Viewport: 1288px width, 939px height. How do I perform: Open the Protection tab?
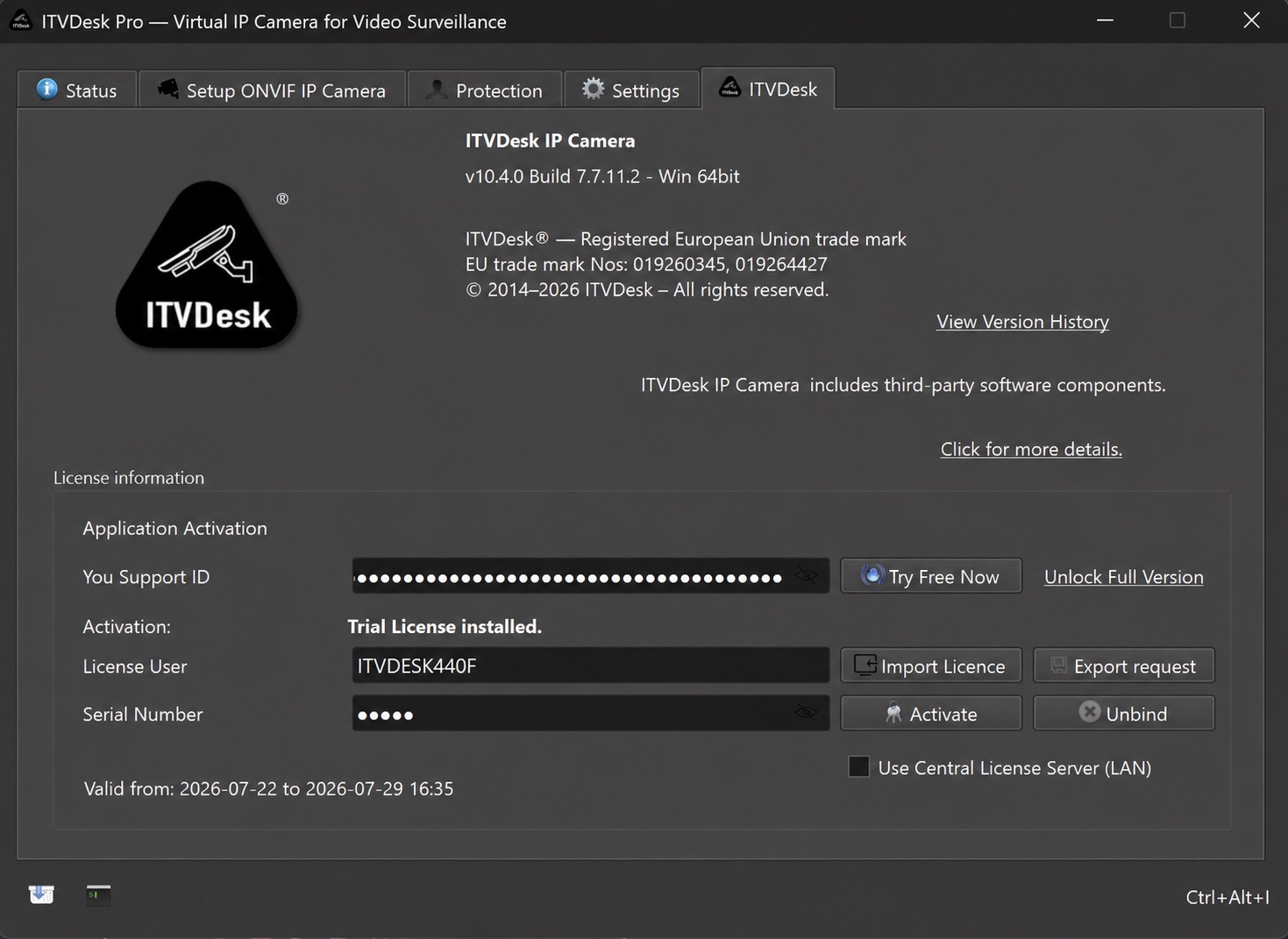[485, 89]
